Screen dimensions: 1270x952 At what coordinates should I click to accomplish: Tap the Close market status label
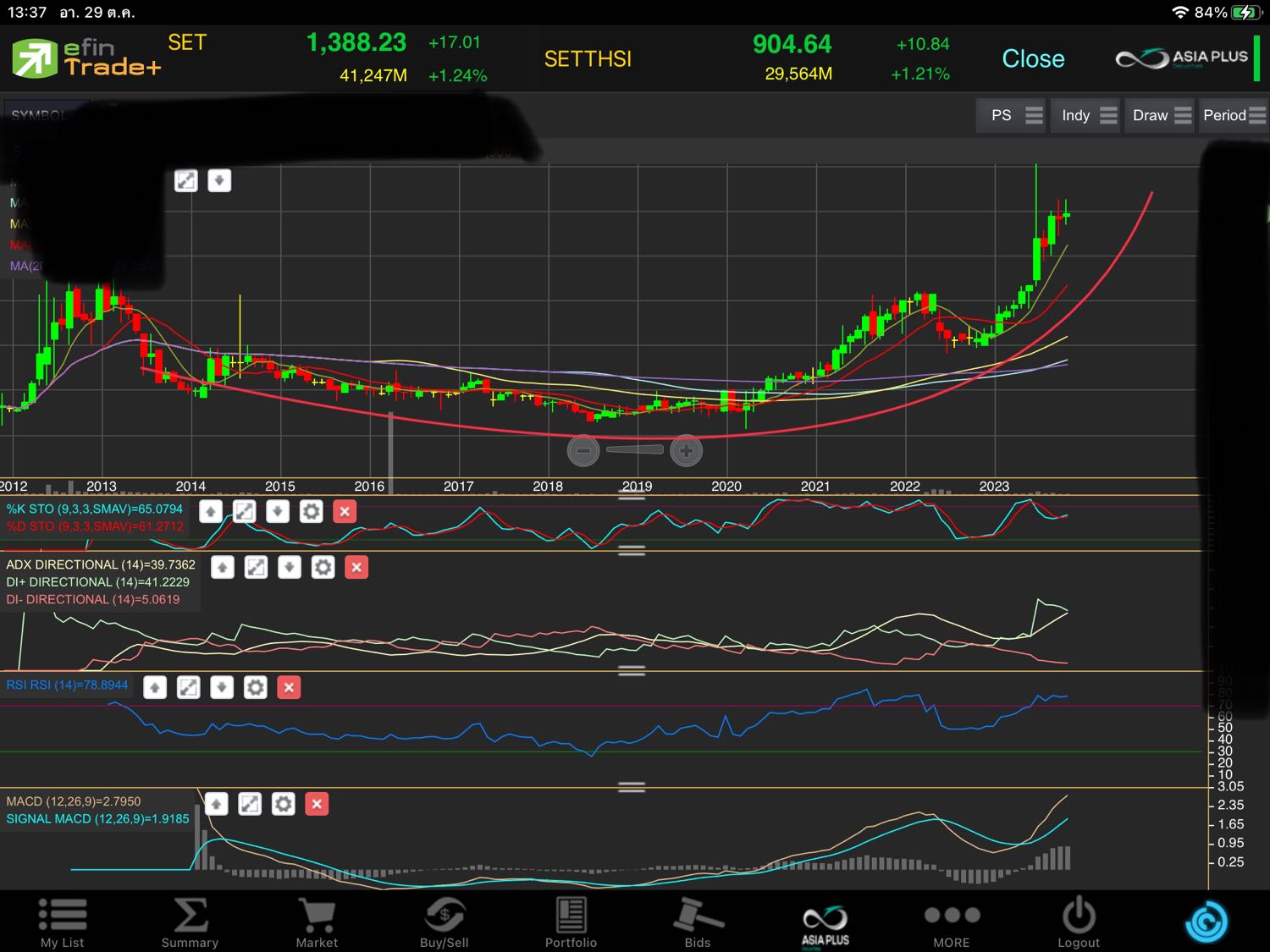[1033, 58]
